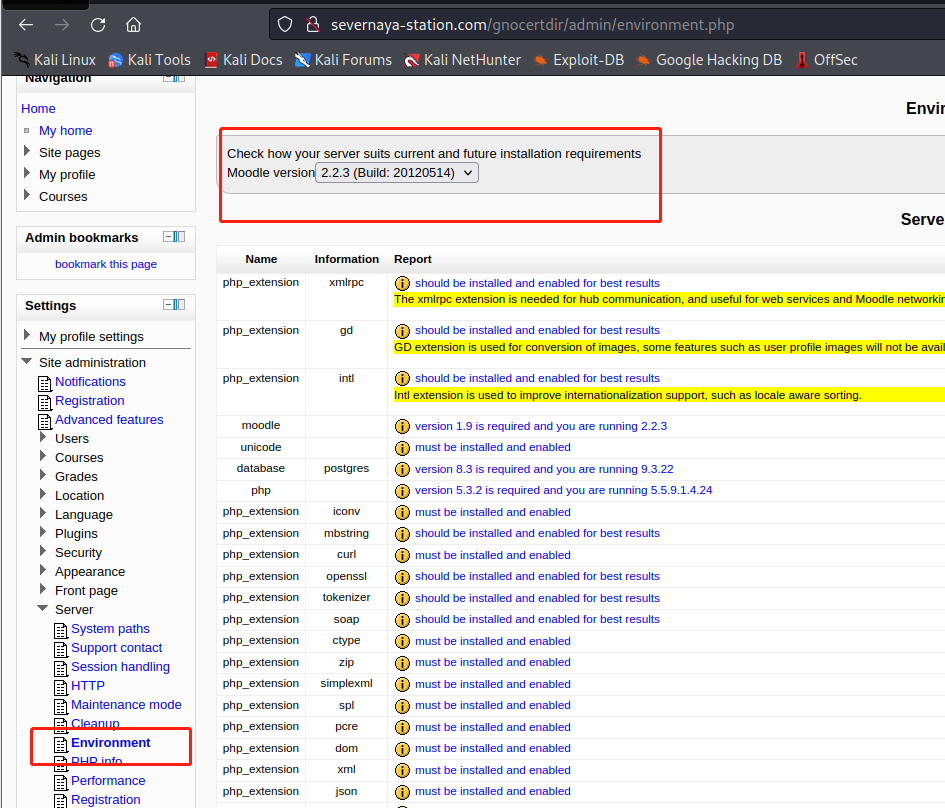Open Performance settings

(x=108, y=780)
